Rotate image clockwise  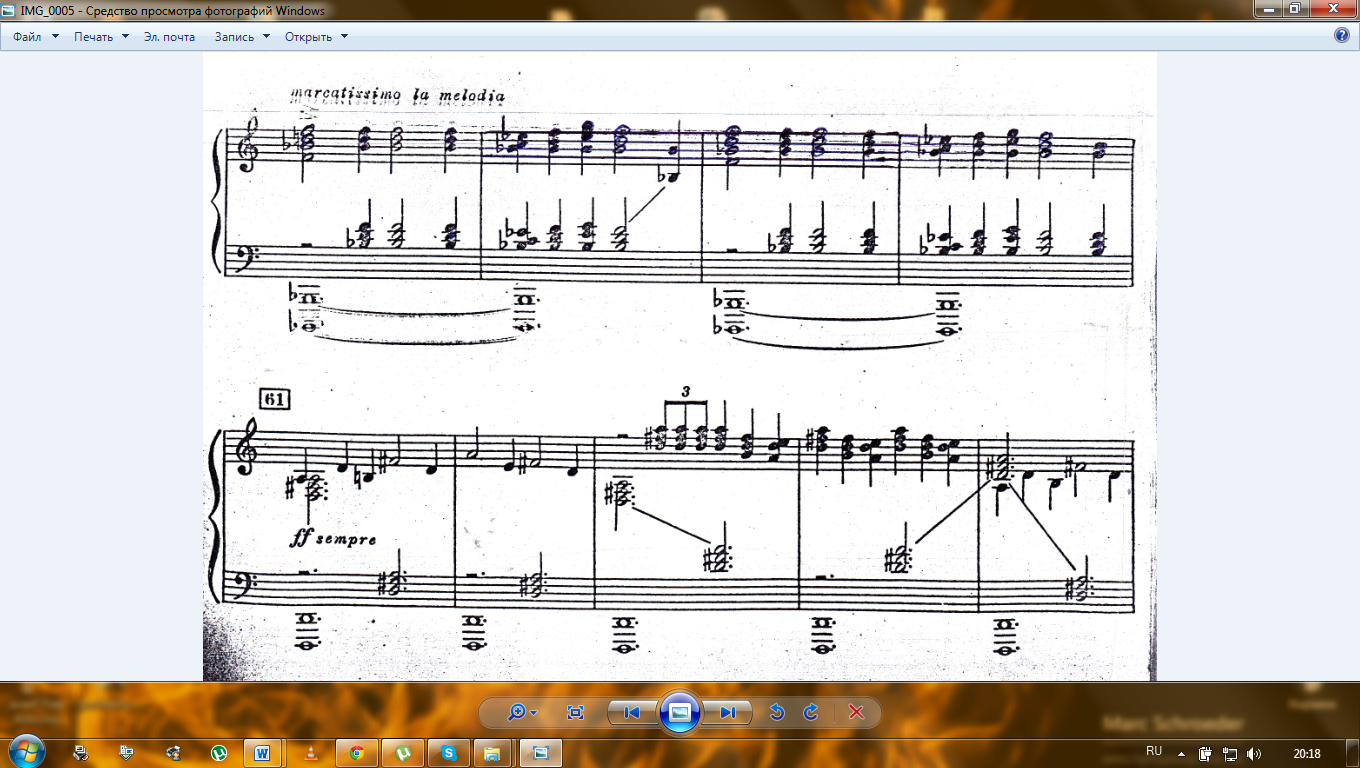[811, 712]
